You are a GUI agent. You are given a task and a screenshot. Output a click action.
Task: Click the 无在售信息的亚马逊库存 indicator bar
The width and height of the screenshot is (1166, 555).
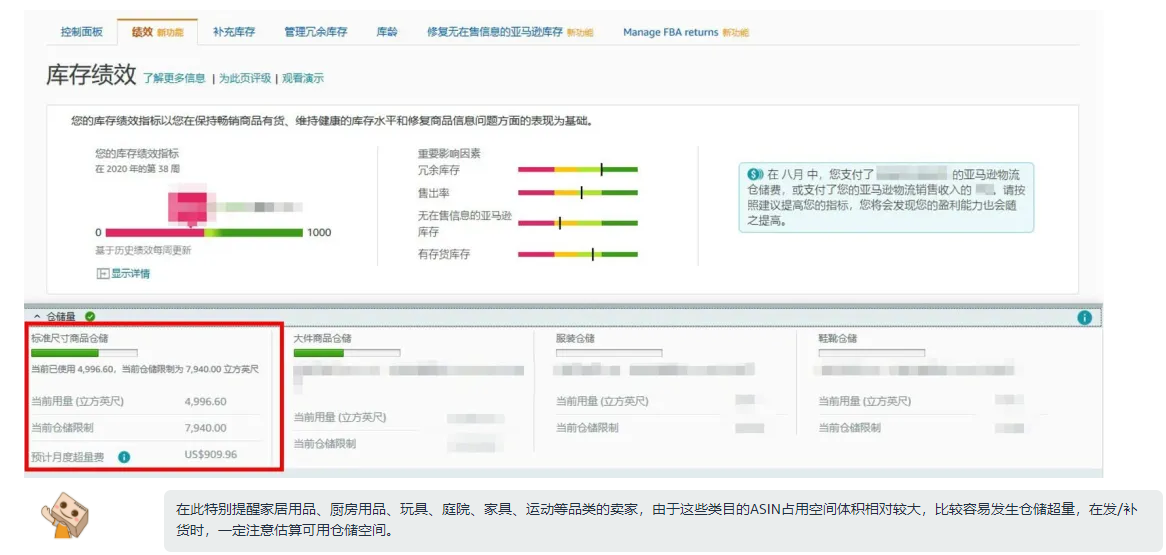(578, 222)
